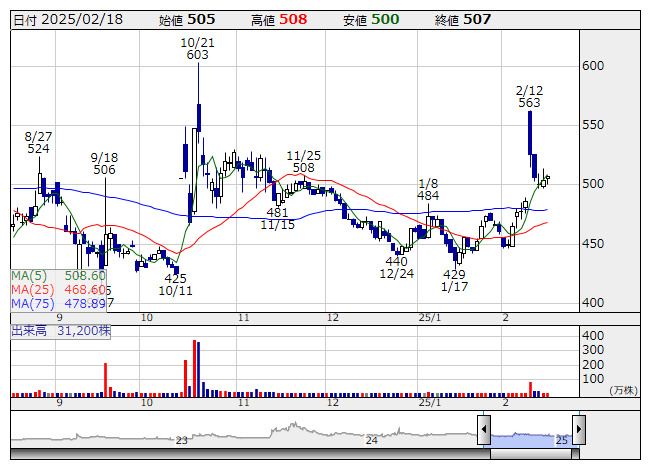
Task: Click the range navigator left handle arrow
Action: [x=484, y=429]
